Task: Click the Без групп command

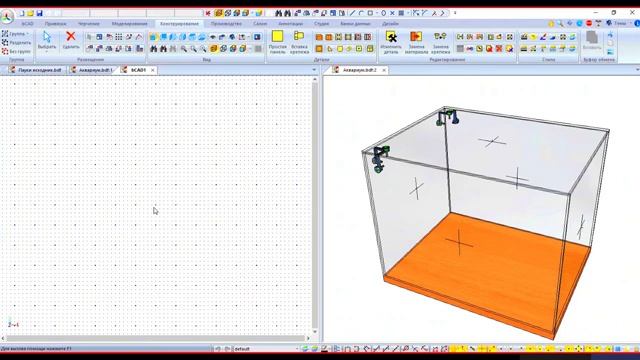Action: [16, 51]
